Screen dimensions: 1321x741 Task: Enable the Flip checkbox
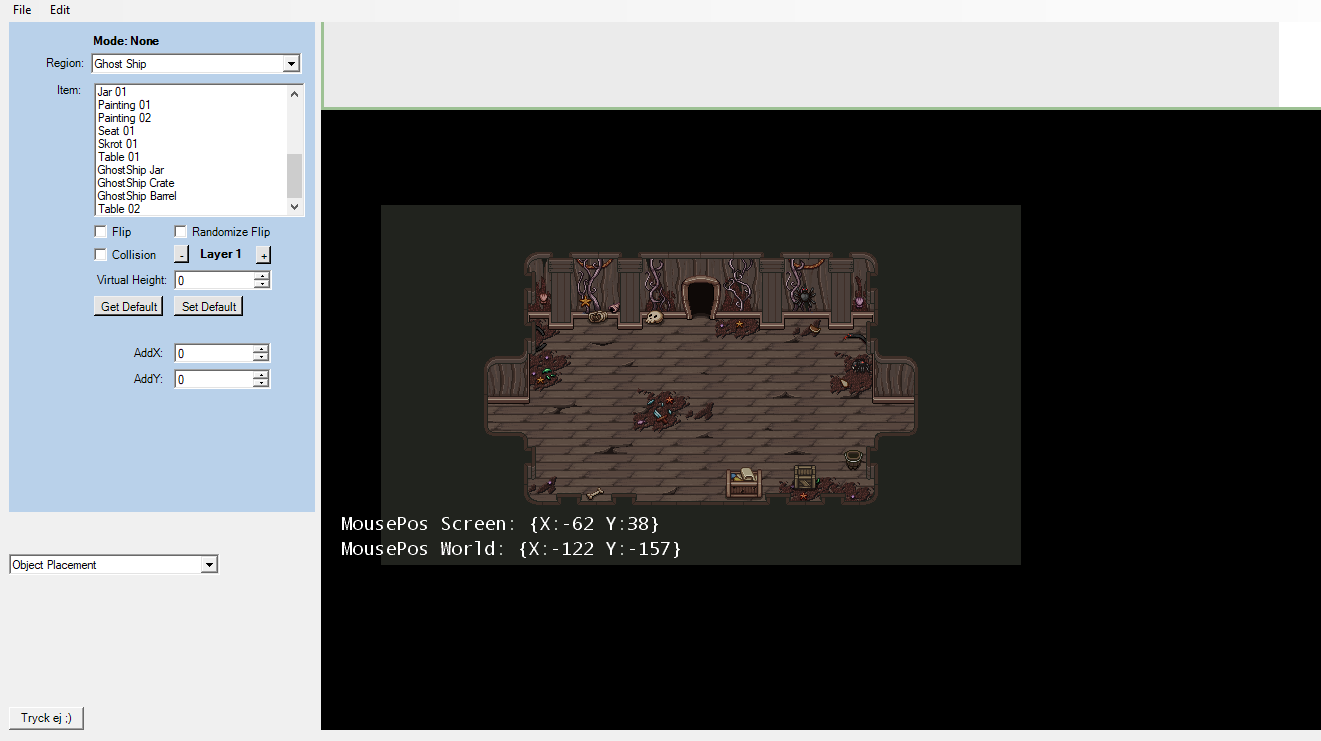(x=100, y=232)
